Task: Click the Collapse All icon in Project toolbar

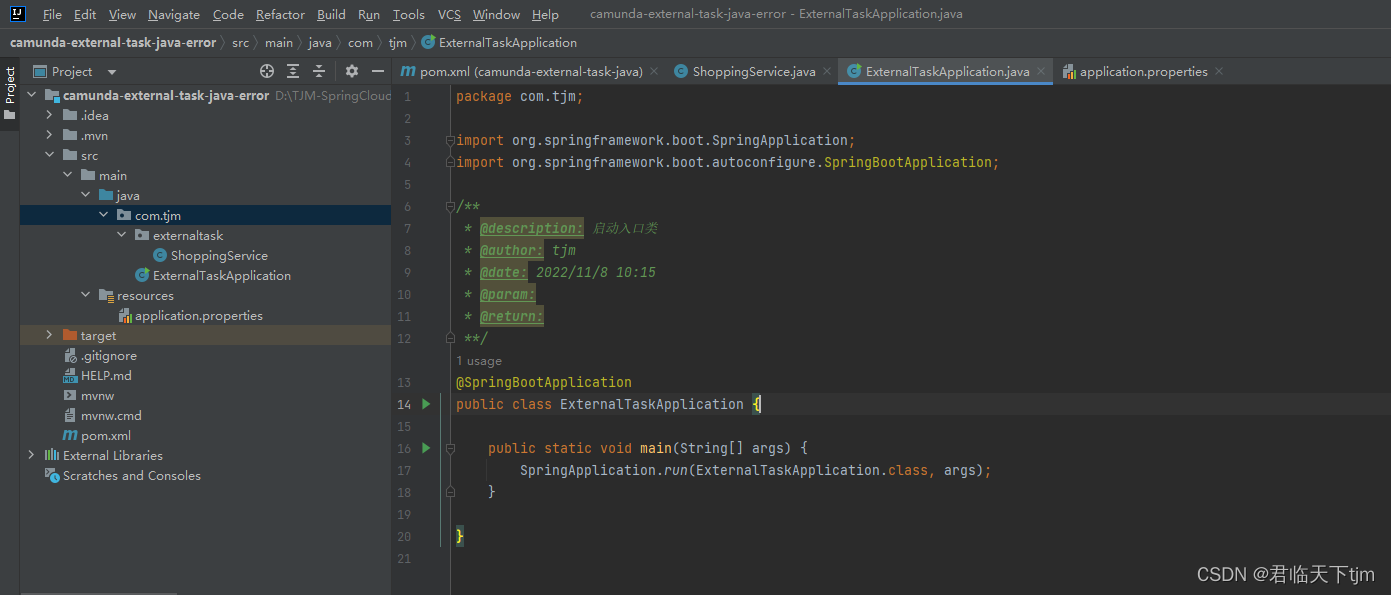Action: (317, 71)
